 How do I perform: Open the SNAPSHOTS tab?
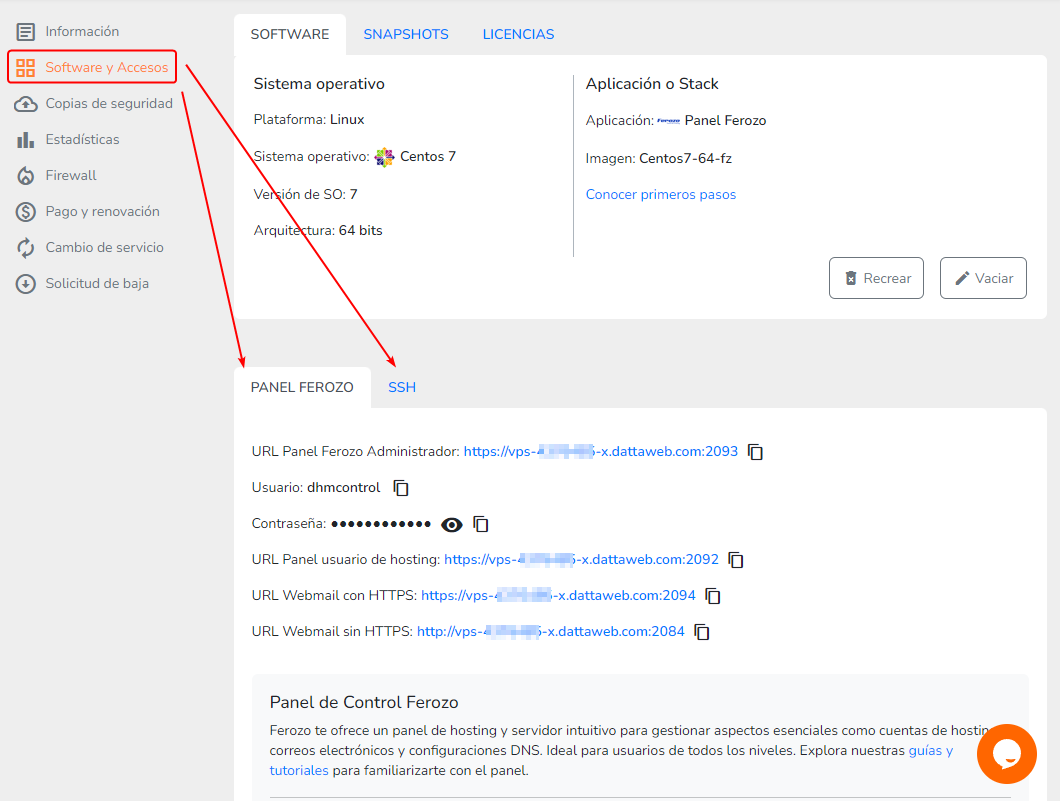[406, 34]
